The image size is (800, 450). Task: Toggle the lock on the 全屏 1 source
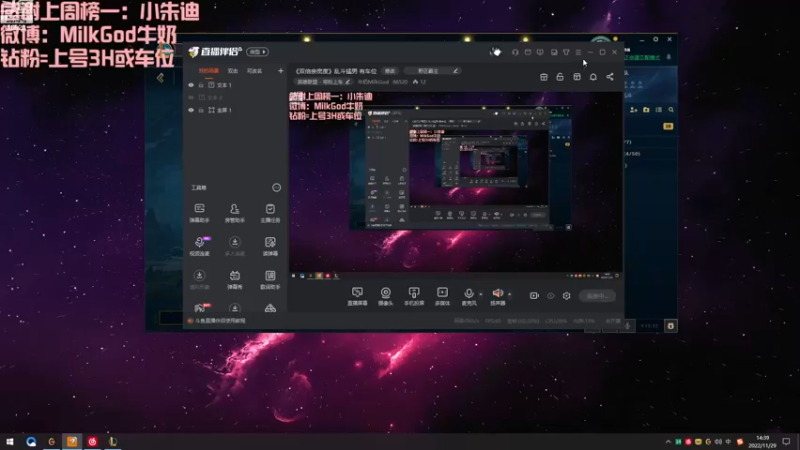201,110
